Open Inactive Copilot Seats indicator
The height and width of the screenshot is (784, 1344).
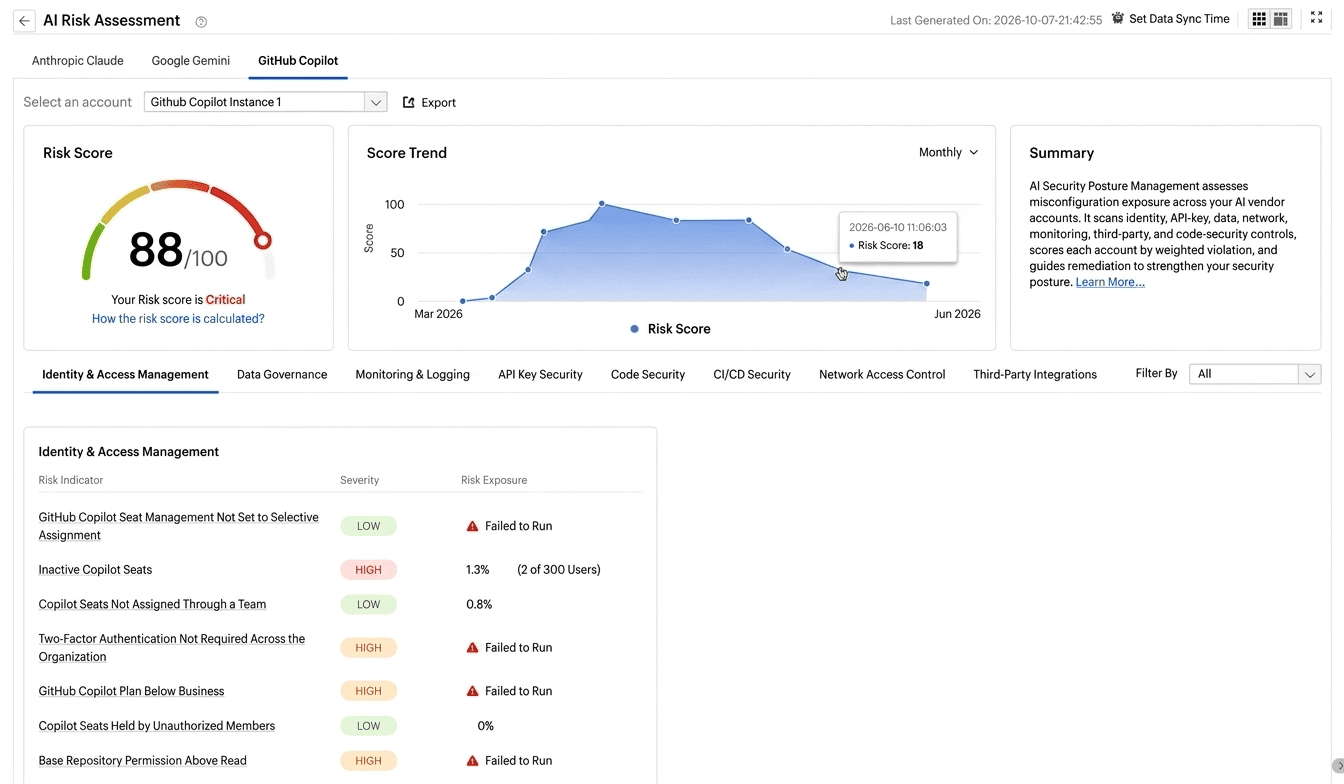pyautogui.click(x=95, y=570)
